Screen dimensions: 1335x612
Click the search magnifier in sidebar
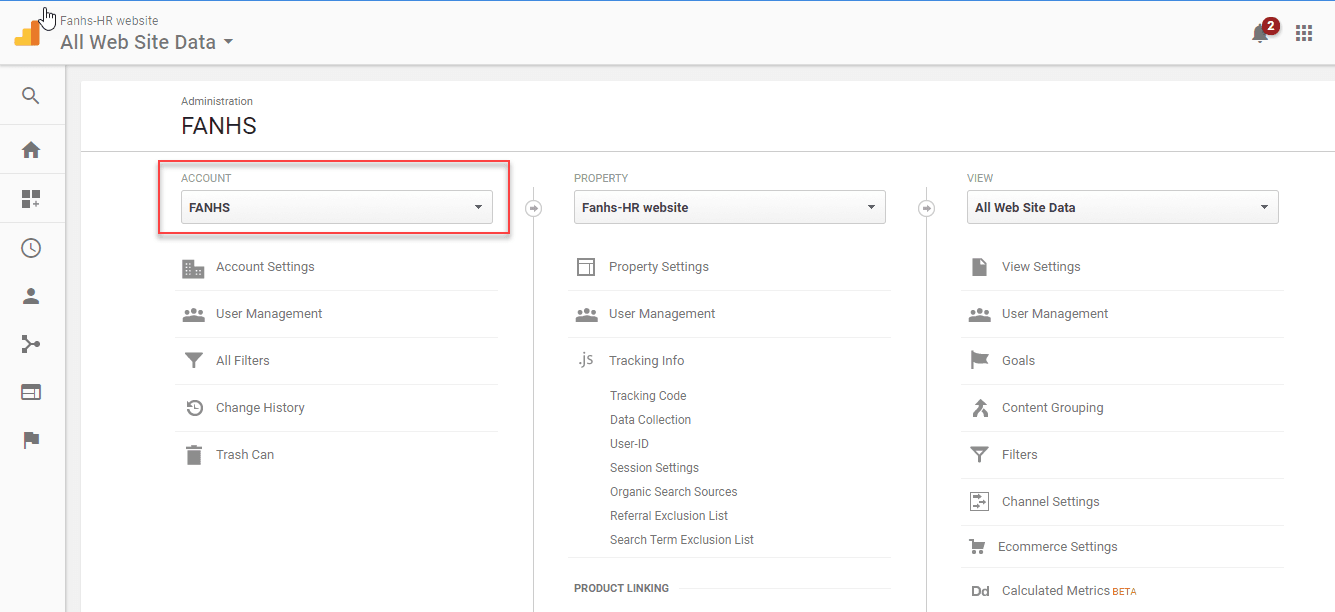coord(31,96)
